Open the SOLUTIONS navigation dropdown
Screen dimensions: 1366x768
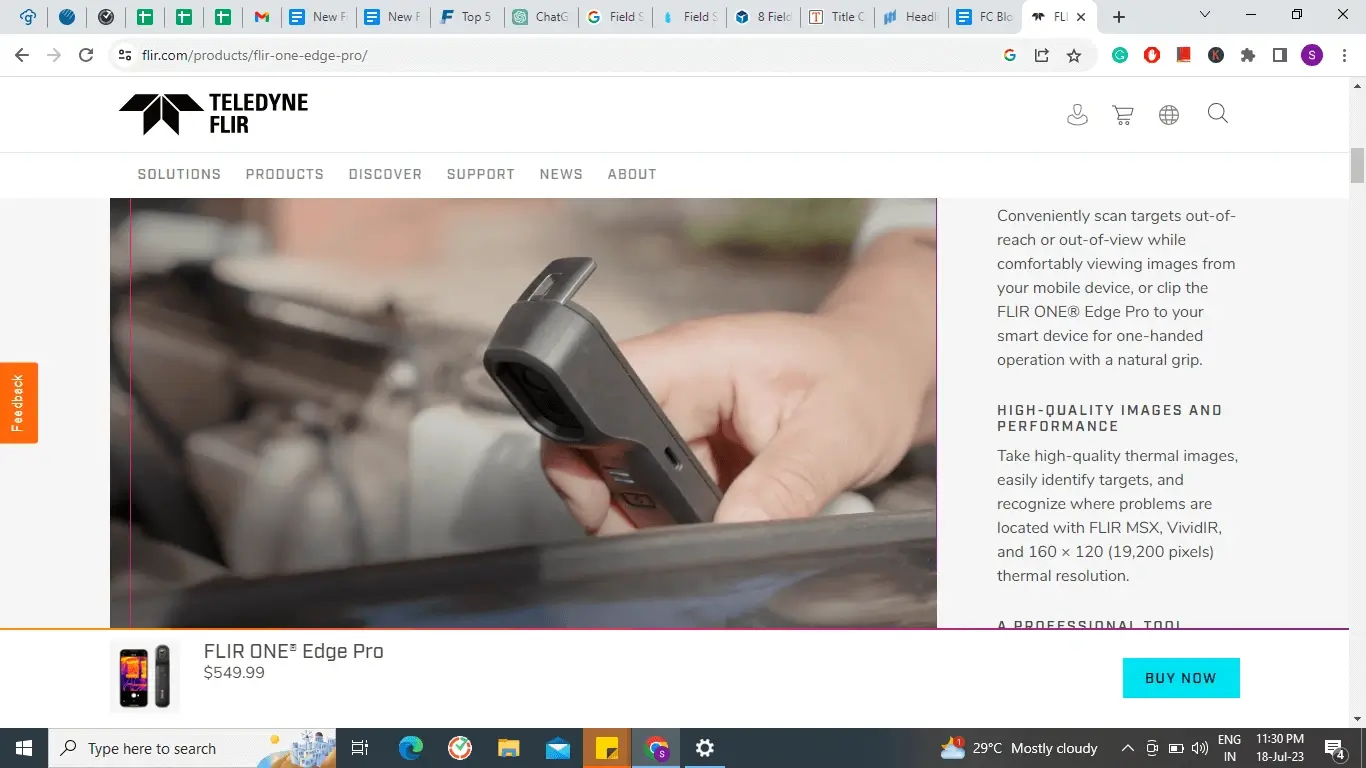pos(179,174)
